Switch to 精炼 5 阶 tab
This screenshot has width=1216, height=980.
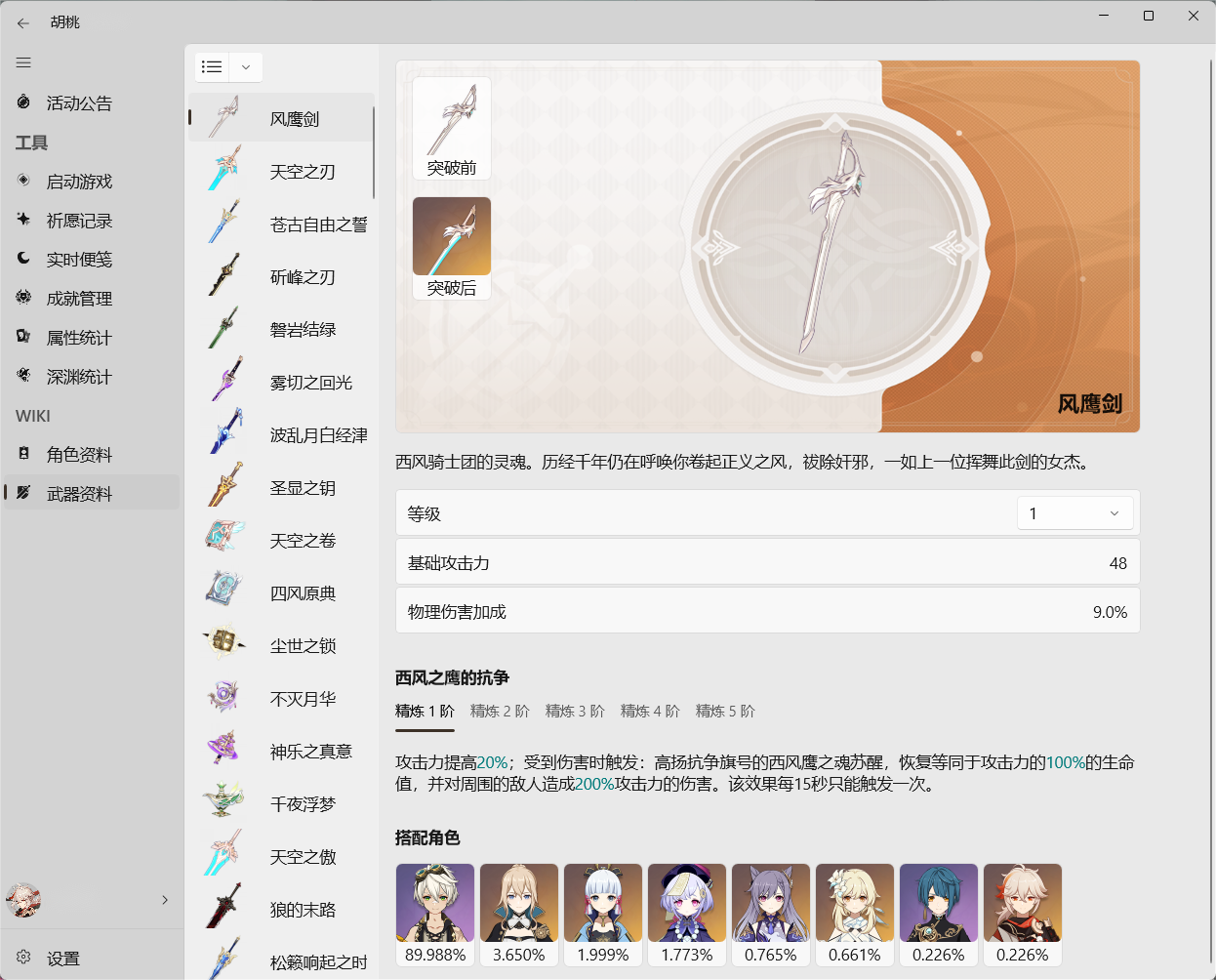tap(725, 712)
